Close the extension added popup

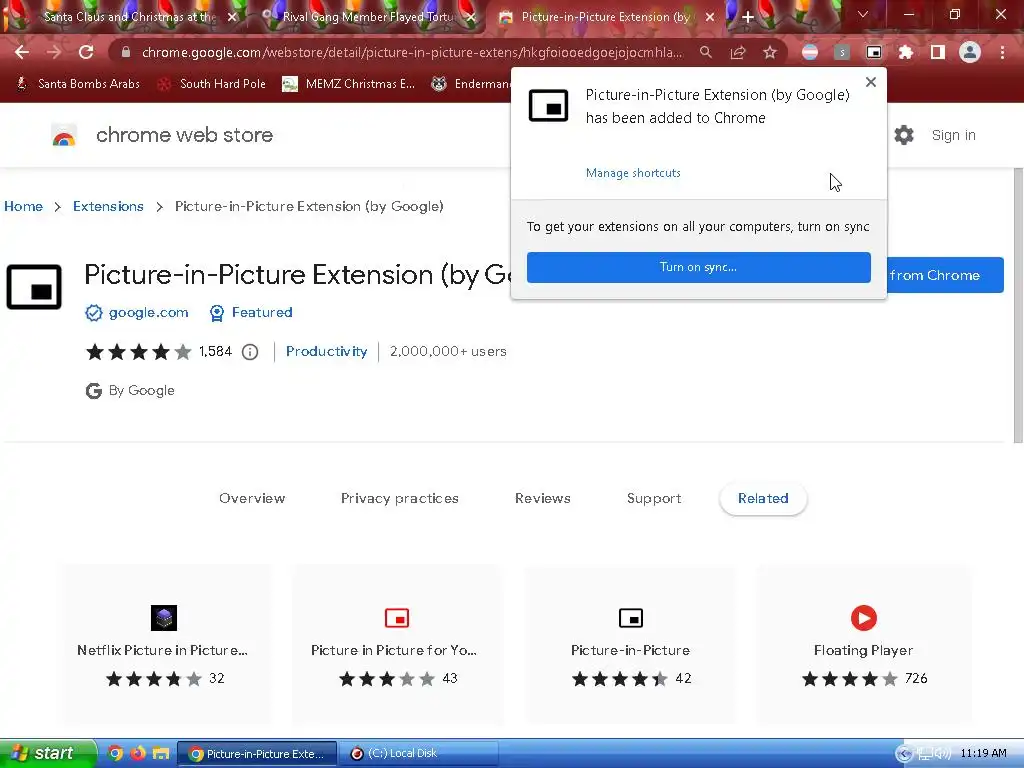(x=871, y=82)
